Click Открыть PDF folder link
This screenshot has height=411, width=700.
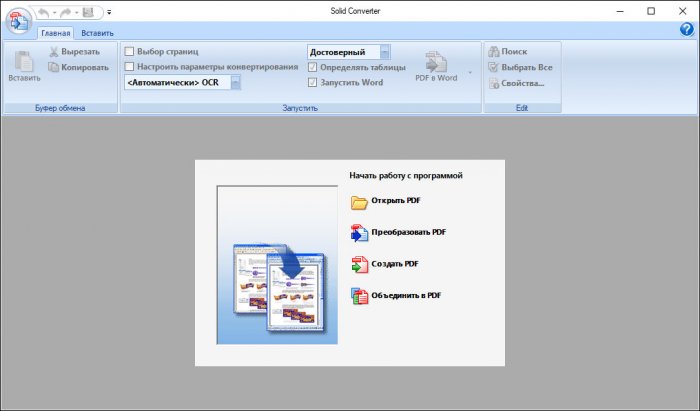pos(386,202)
